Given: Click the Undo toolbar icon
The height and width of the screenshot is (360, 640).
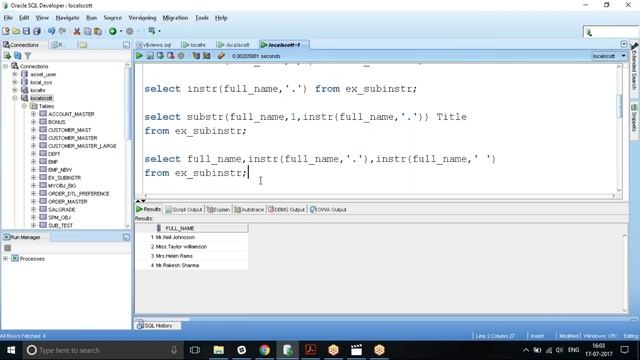Looking at the screenshot, I should (51, 31).
